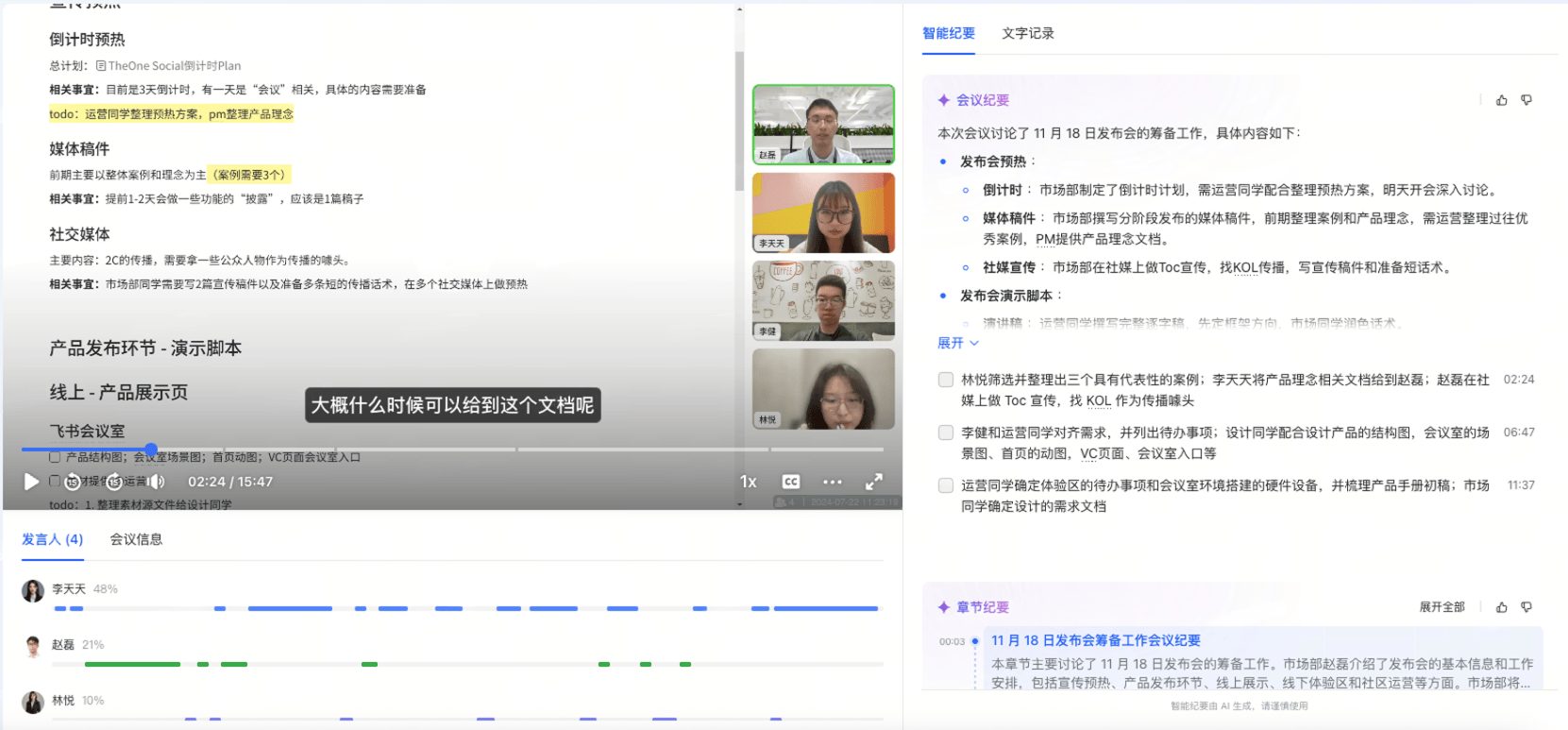Image resolution: width=1568 pixels, height=730 pixels.
Task: Play the meeting recording
Action: [31, 482]
